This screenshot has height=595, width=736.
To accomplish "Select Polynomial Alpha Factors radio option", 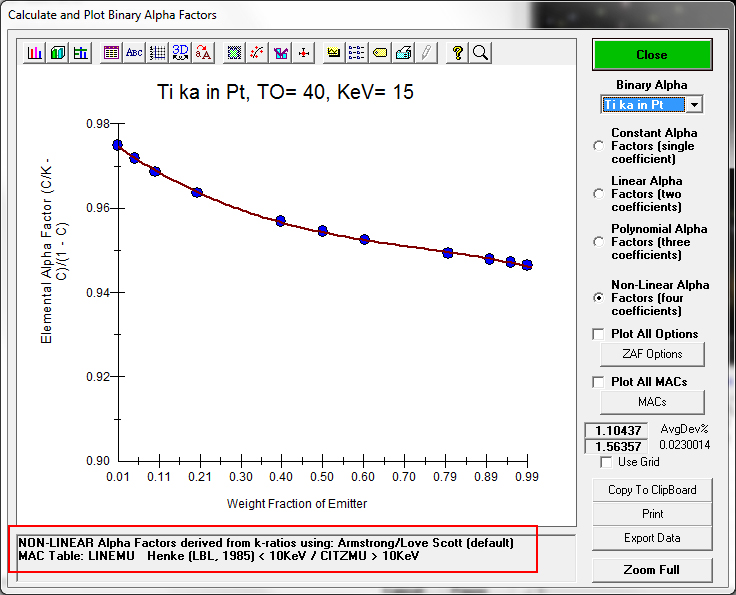I will [599, 242].
